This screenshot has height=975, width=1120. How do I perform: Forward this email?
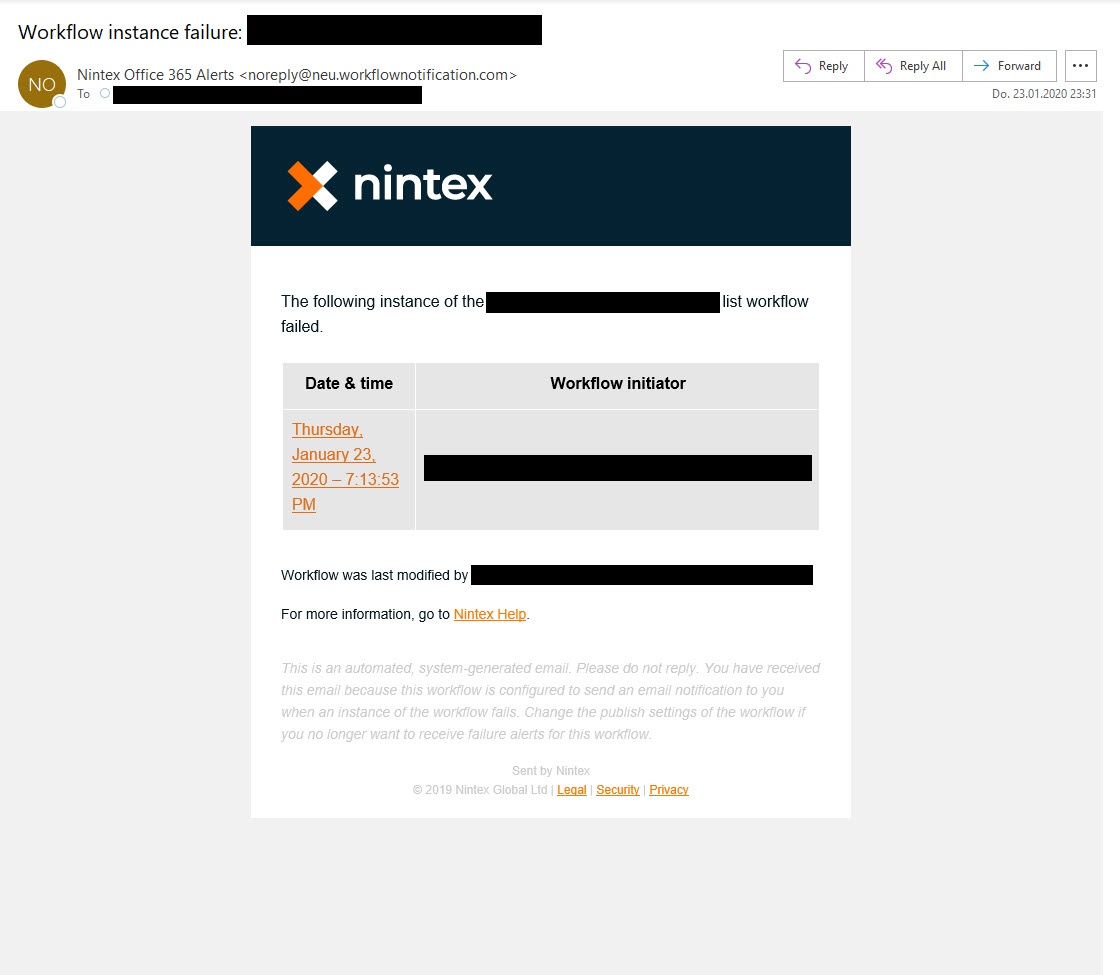(x=1009, y=66)
